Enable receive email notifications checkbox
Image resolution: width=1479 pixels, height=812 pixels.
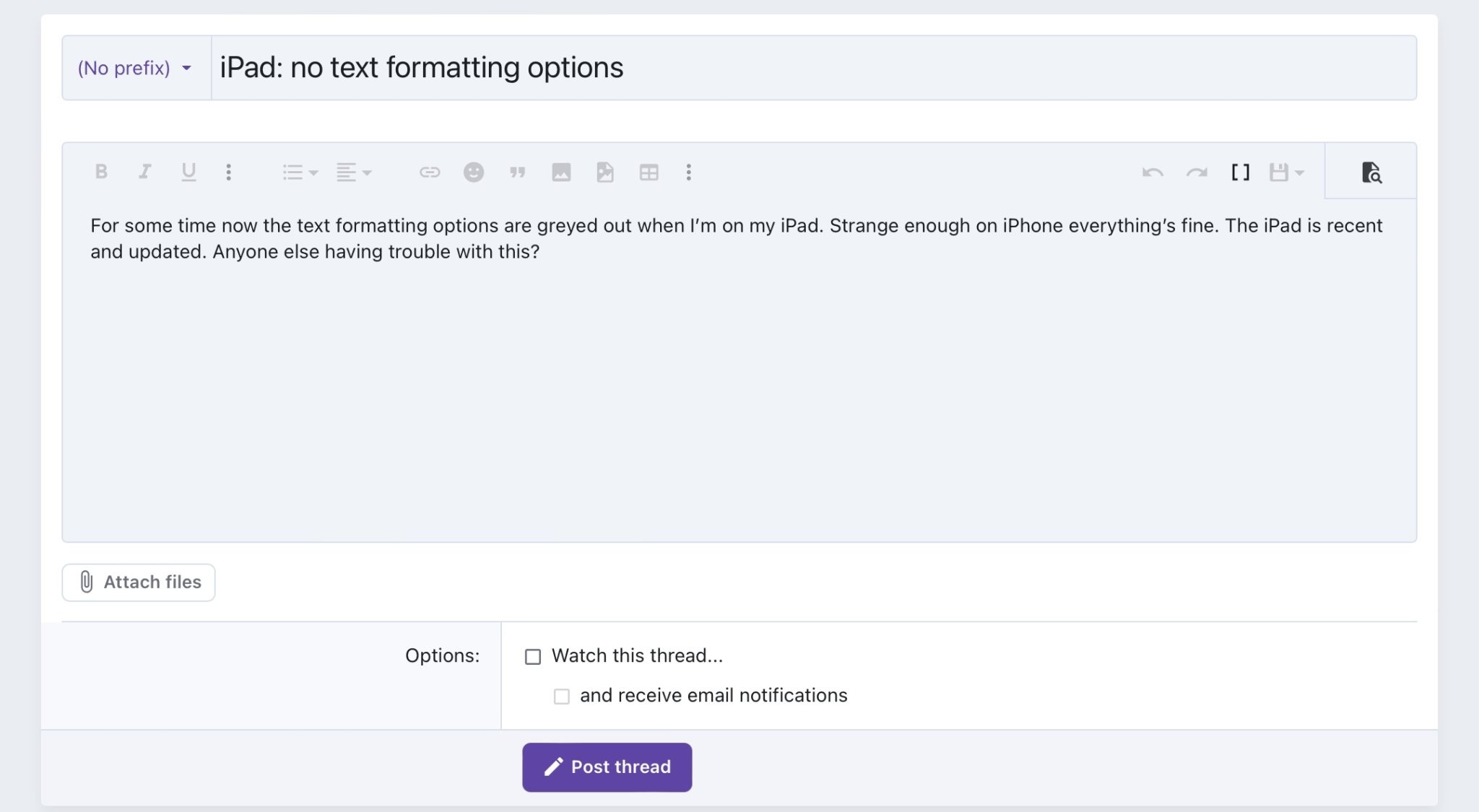pyautogui.click(x=561, y=696)
